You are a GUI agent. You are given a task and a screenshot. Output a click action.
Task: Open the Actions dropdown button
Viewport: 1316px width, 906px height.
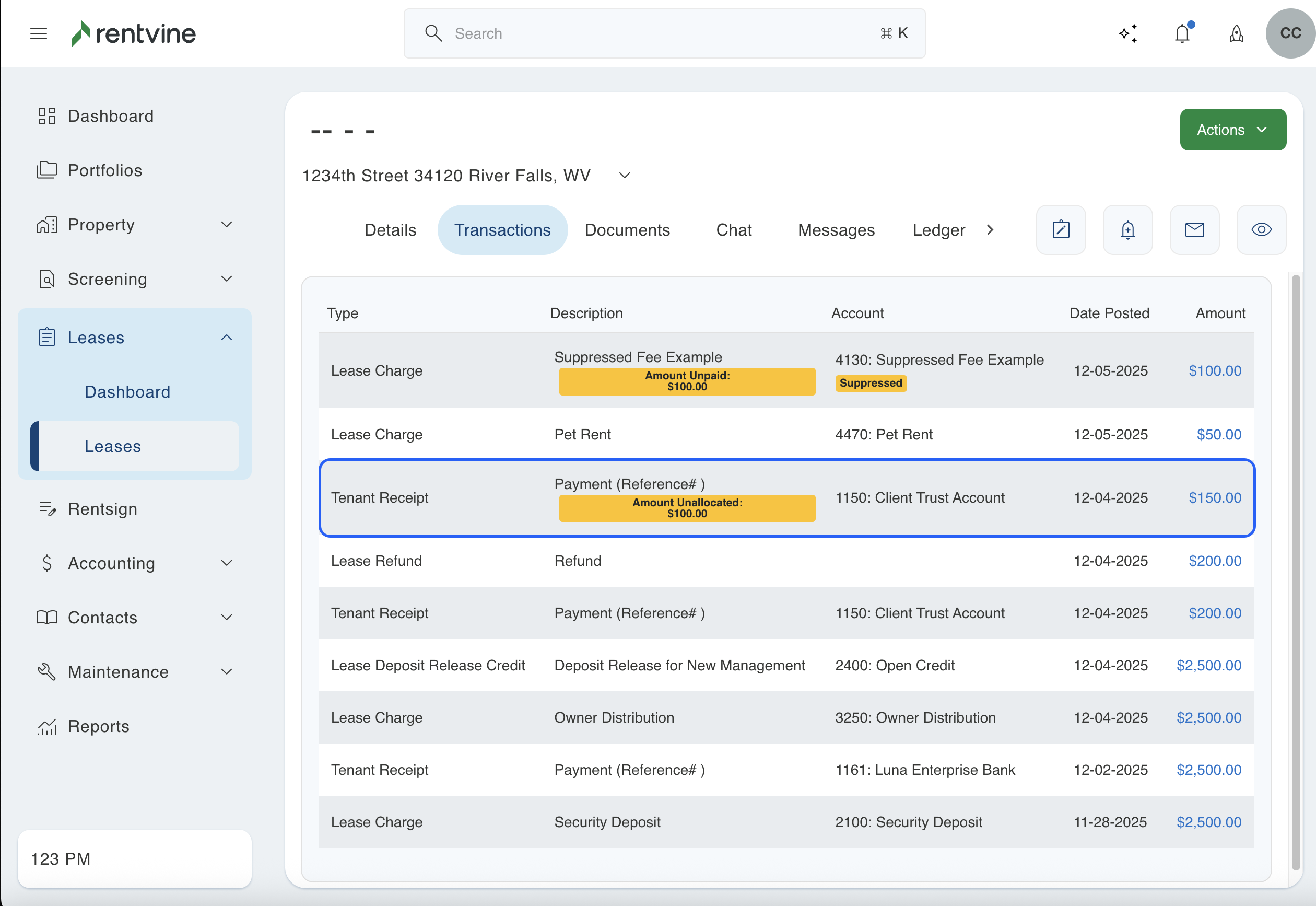pos(1232,130)
